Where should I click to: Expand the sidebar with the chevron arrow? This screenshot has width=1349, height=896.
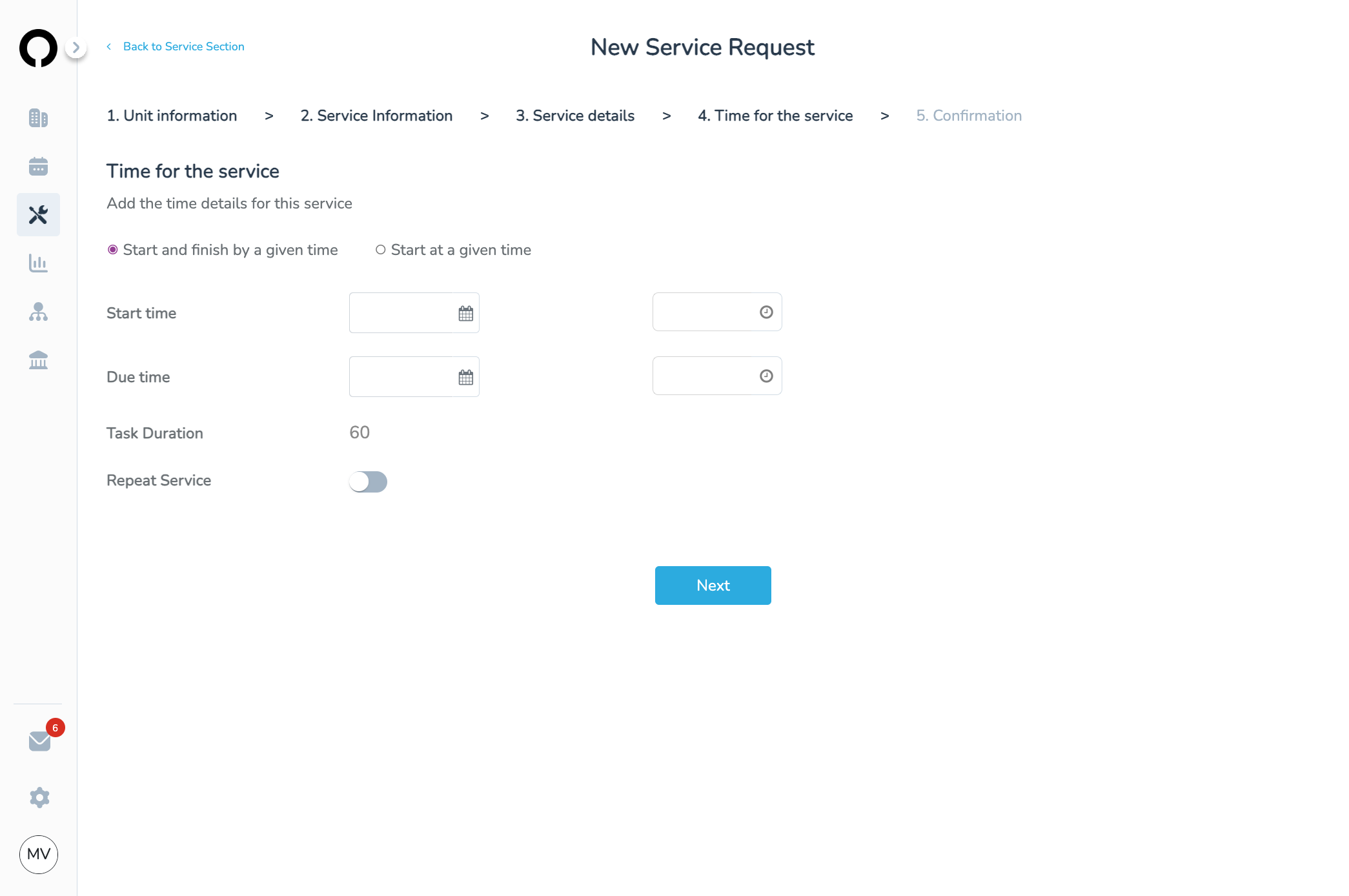click(76, 47)
